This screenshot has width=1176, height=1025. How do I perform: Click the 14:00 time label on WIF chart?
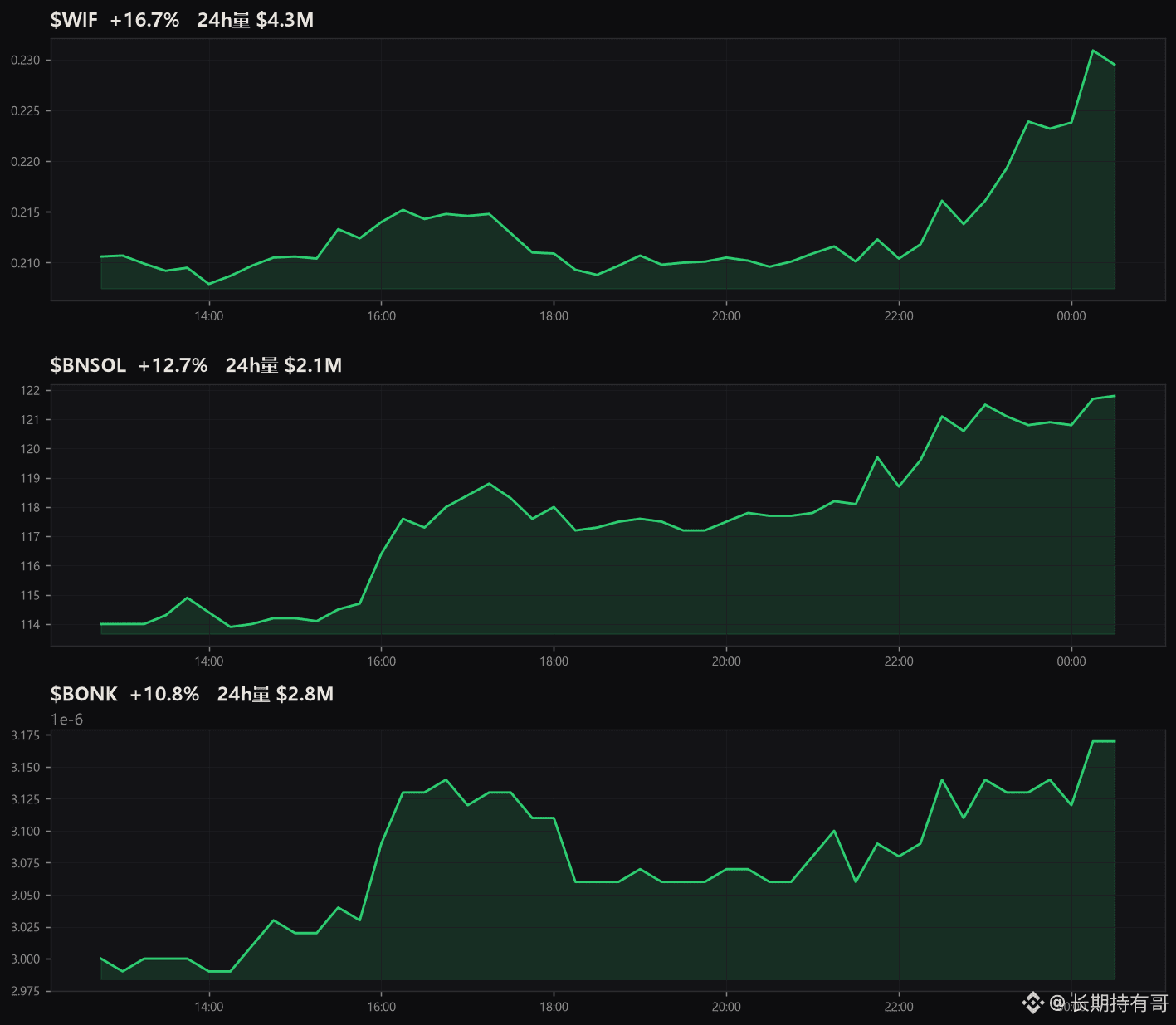tap(209, 316)
